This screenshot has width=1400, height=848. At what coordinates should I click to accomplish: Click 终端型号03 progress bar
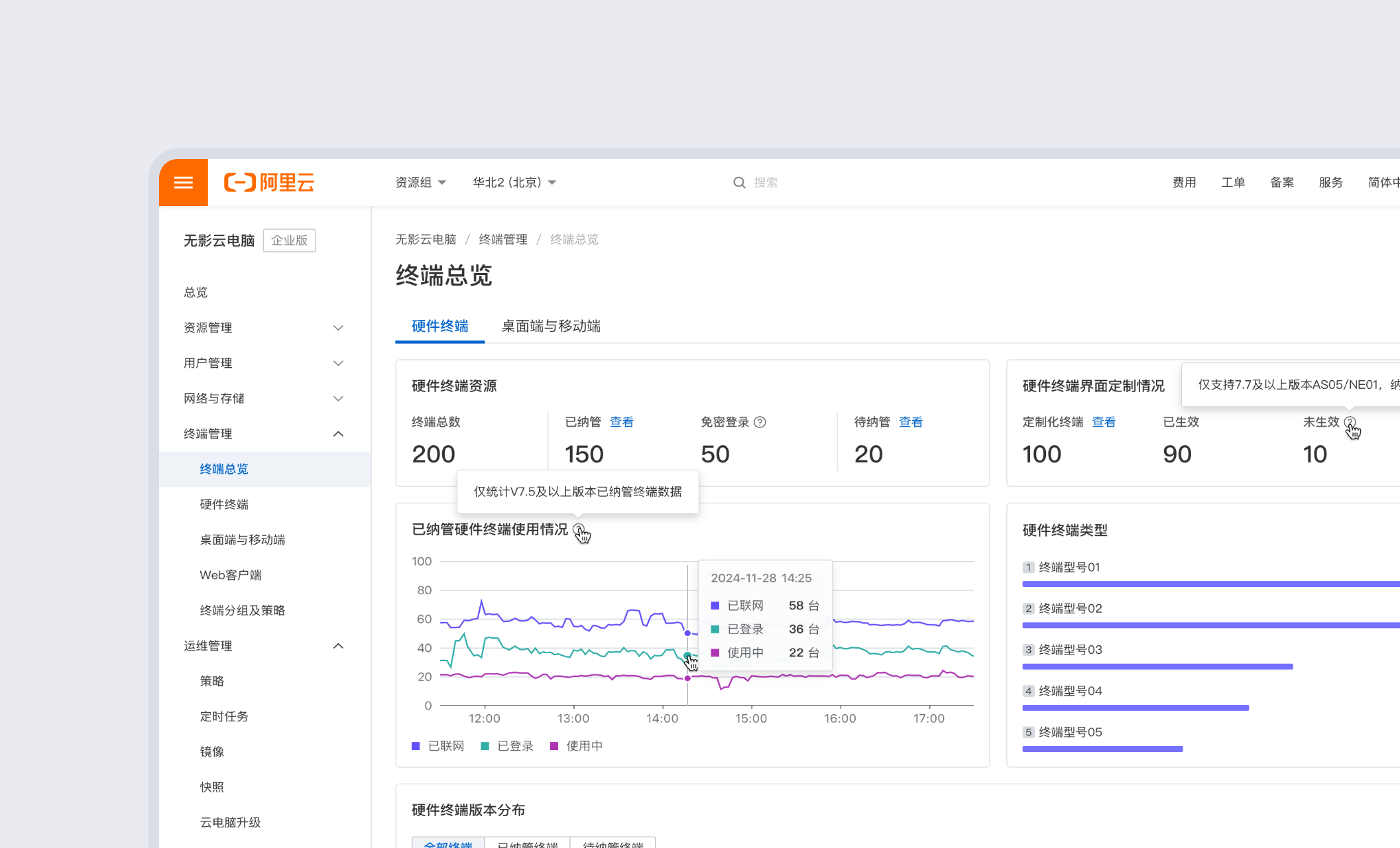click(x=1157, y=666)
